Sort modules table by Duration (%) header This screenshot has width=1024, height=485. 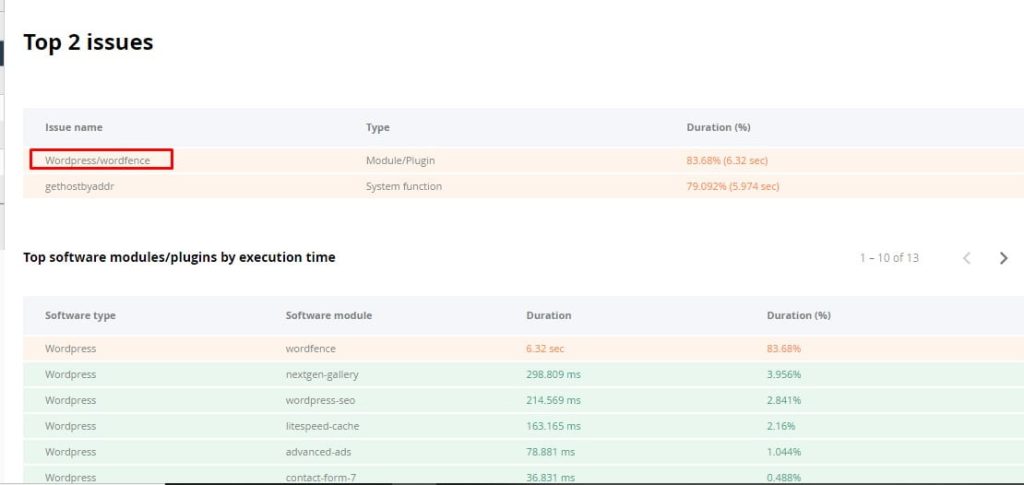798,315
